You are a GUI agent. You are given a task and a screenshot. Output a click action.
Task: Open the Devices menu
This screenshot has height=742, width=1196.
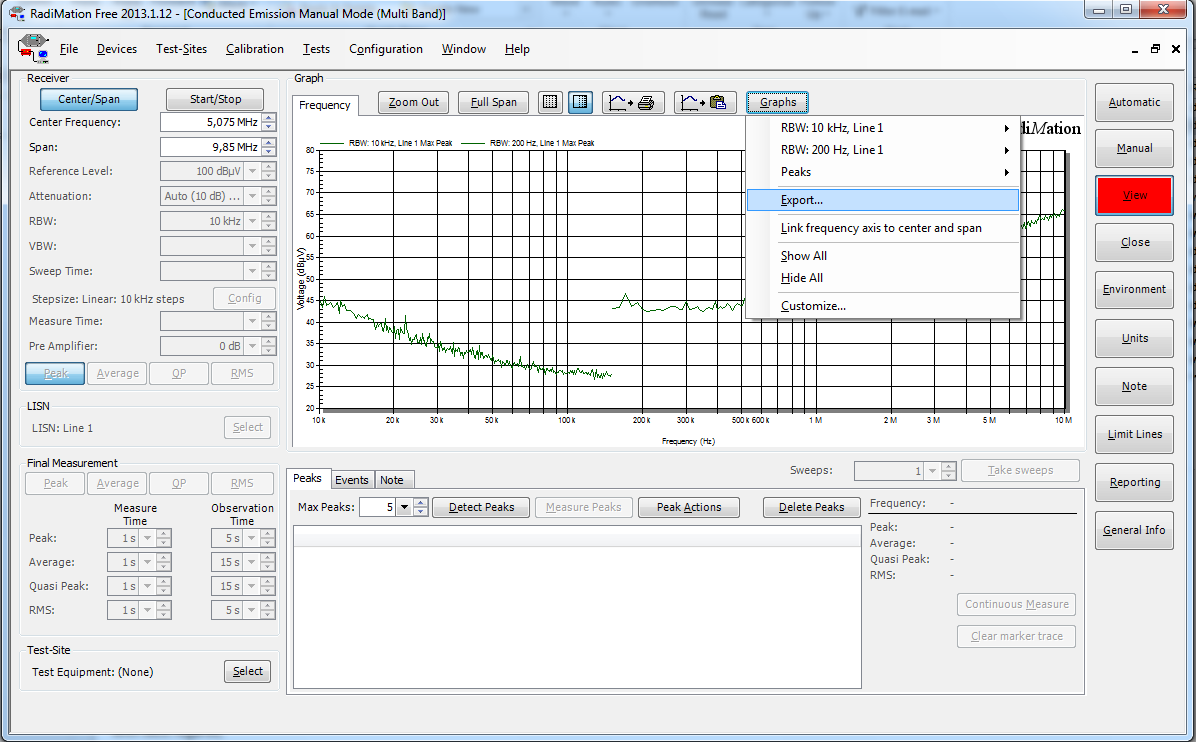point(117,49)
